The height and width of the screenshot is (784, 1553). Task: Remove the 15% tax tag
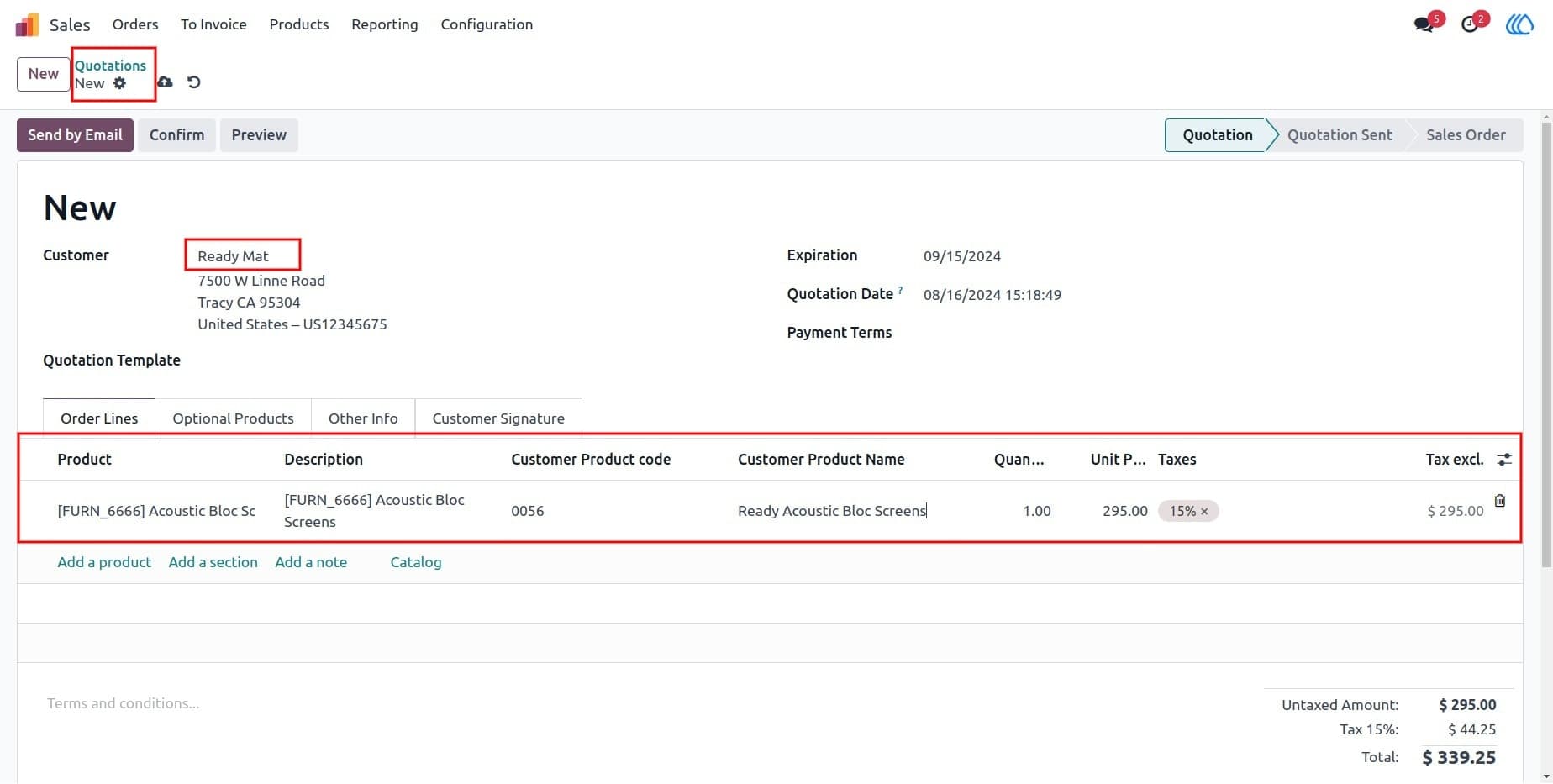coord(1204,511)
